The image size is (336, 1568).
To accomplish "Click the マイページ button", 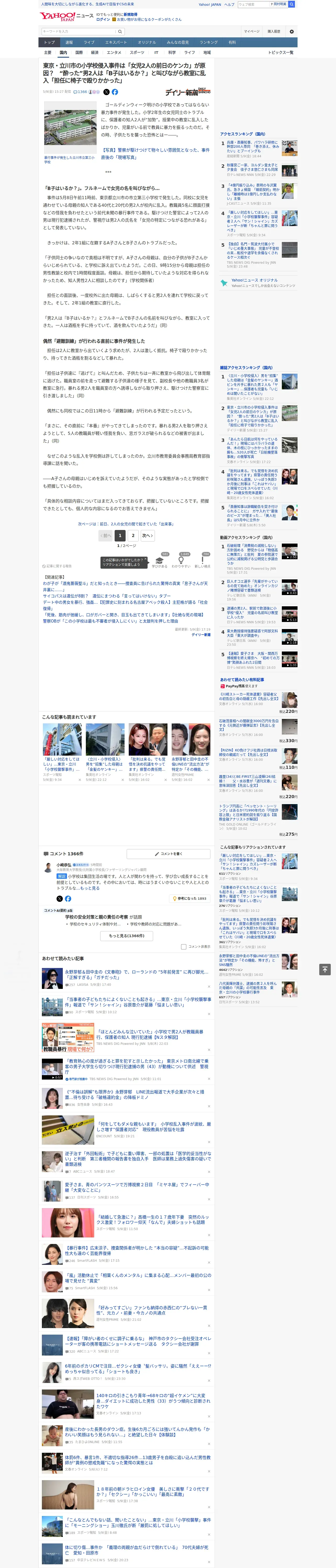I will pos(251,32).
